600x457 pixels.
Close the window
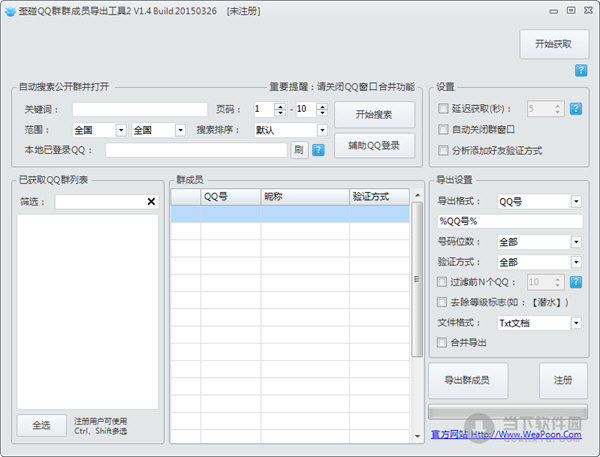coord(588,11)
